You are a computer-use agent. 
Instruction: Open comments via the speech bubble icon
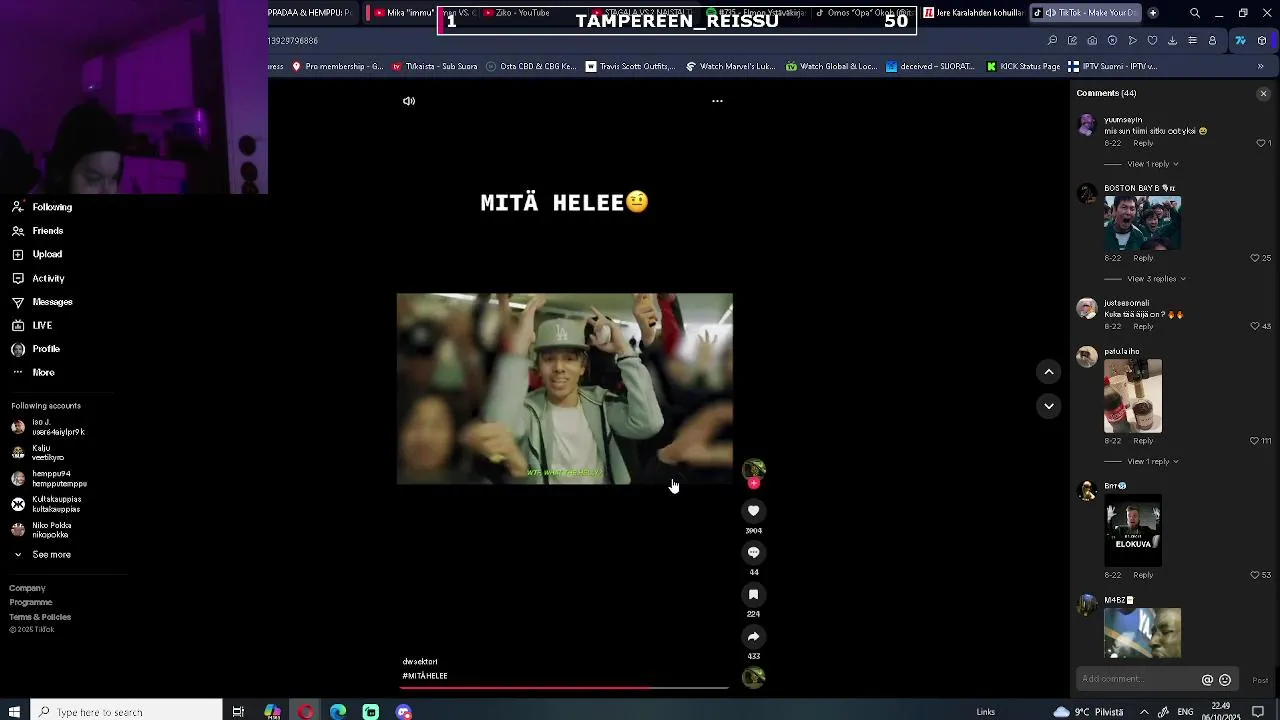tap(754, 552)
